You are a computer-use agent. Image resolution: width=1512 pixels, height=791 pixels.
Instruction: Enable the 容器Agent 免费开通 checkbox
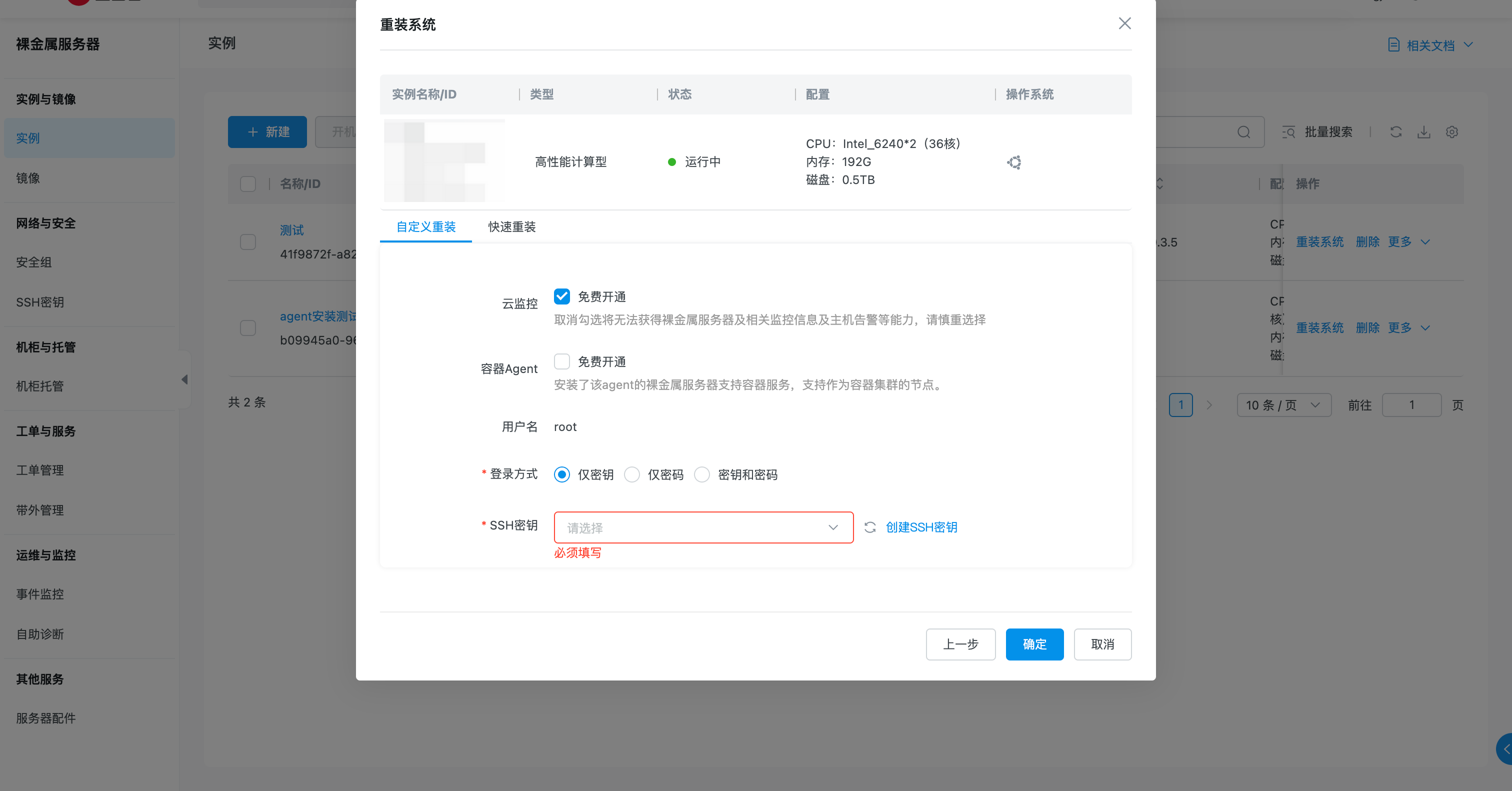(561, 361)
